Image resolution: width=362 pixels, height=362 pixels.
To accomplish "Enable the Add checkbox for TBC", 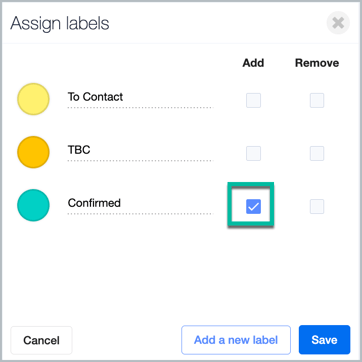I will click(253, 153).
